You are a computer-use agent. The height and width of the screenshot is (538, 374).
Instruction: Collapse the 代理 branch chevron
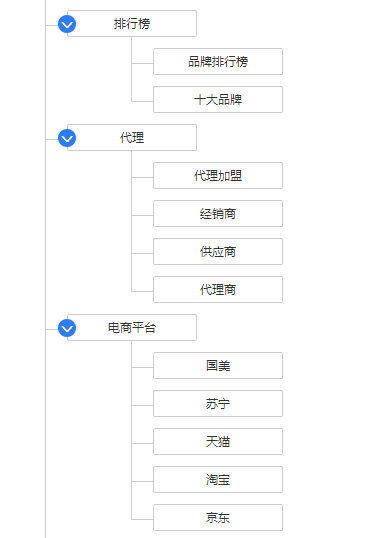click(x=67, y=138)
